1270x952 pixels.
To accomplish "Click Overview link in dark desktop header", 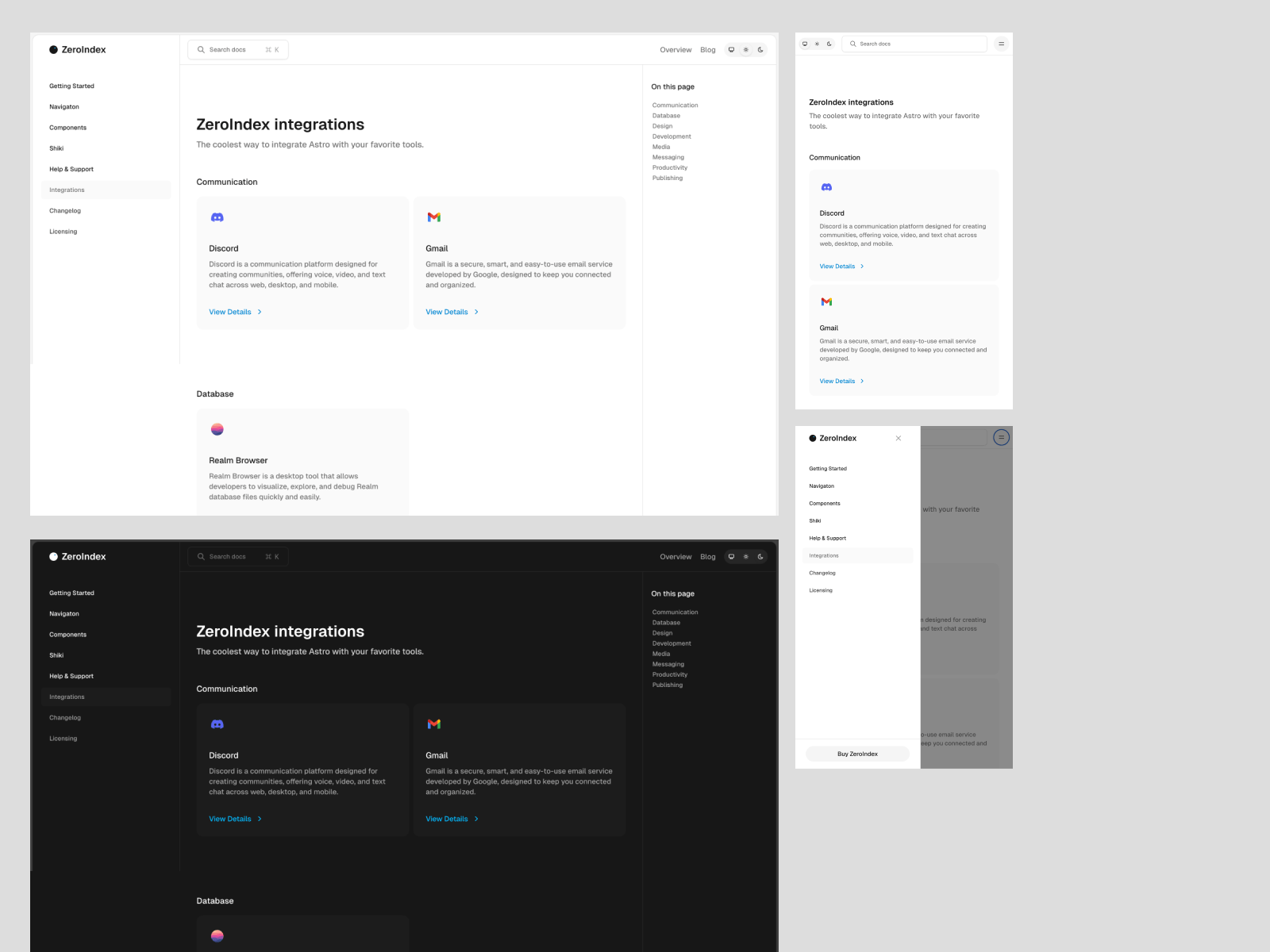I will point(675,556).
